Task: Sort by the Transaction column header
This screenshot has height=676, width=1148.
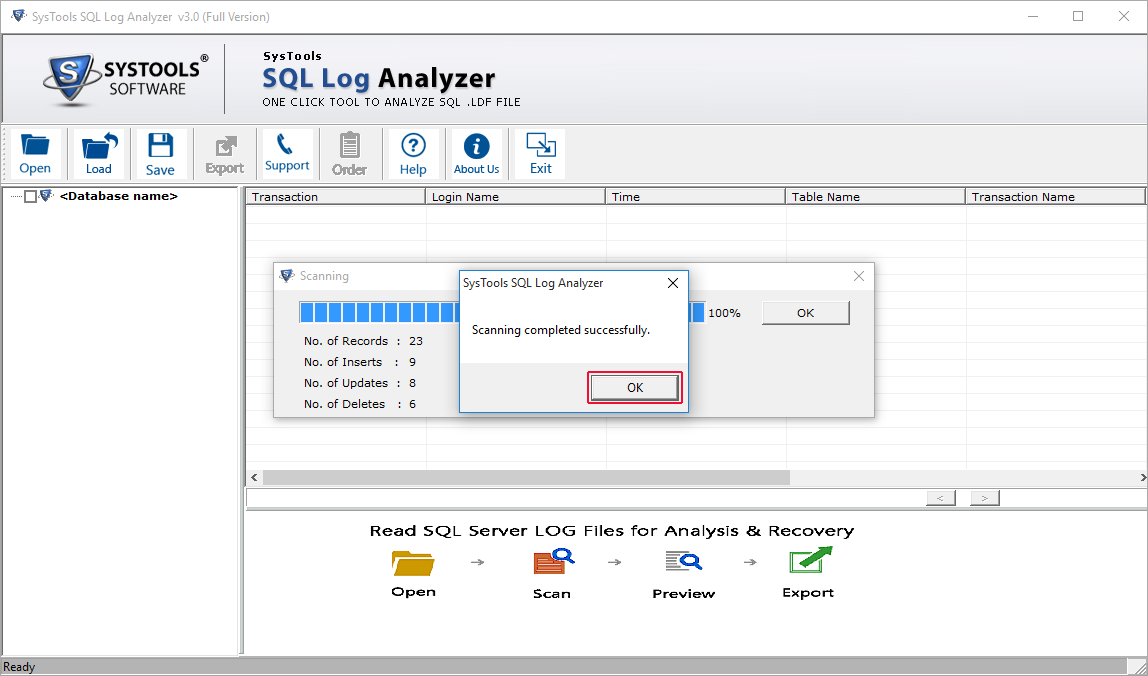Action: click(x=335, y=196)
